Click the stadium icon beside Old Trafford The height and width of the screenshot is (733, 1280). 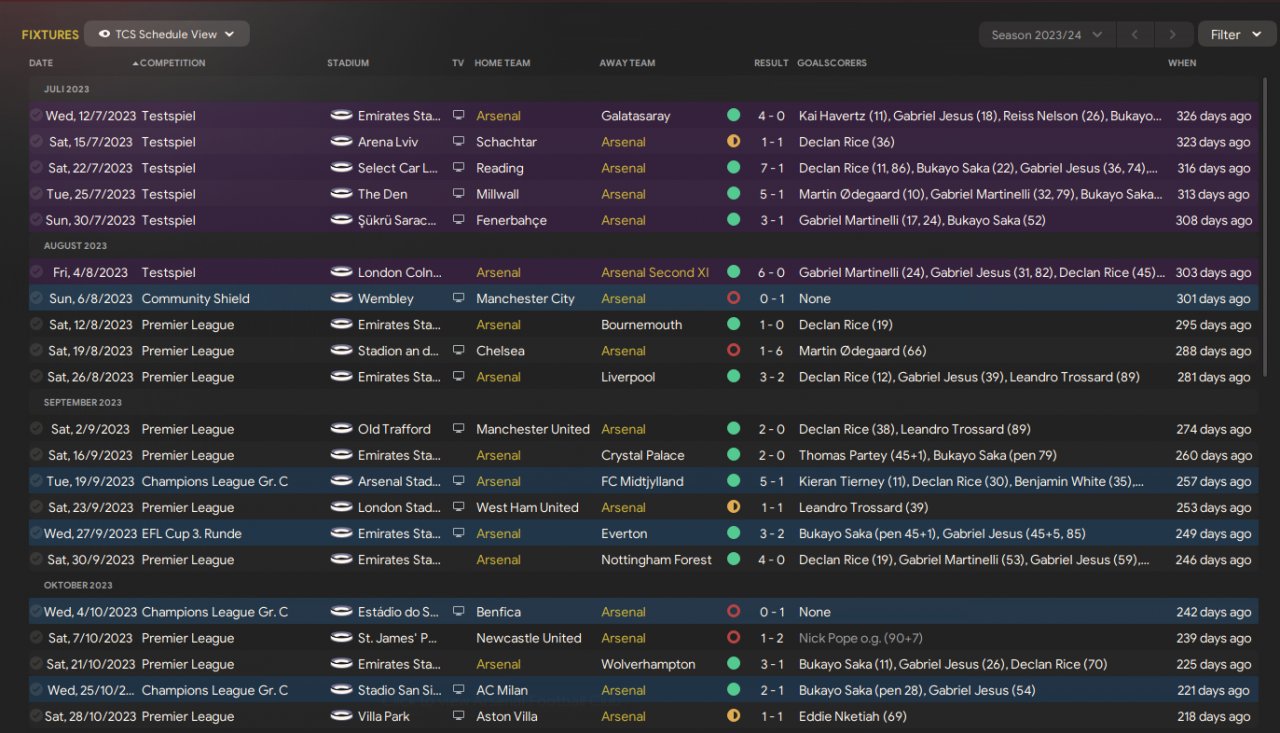tap(341, 429)
